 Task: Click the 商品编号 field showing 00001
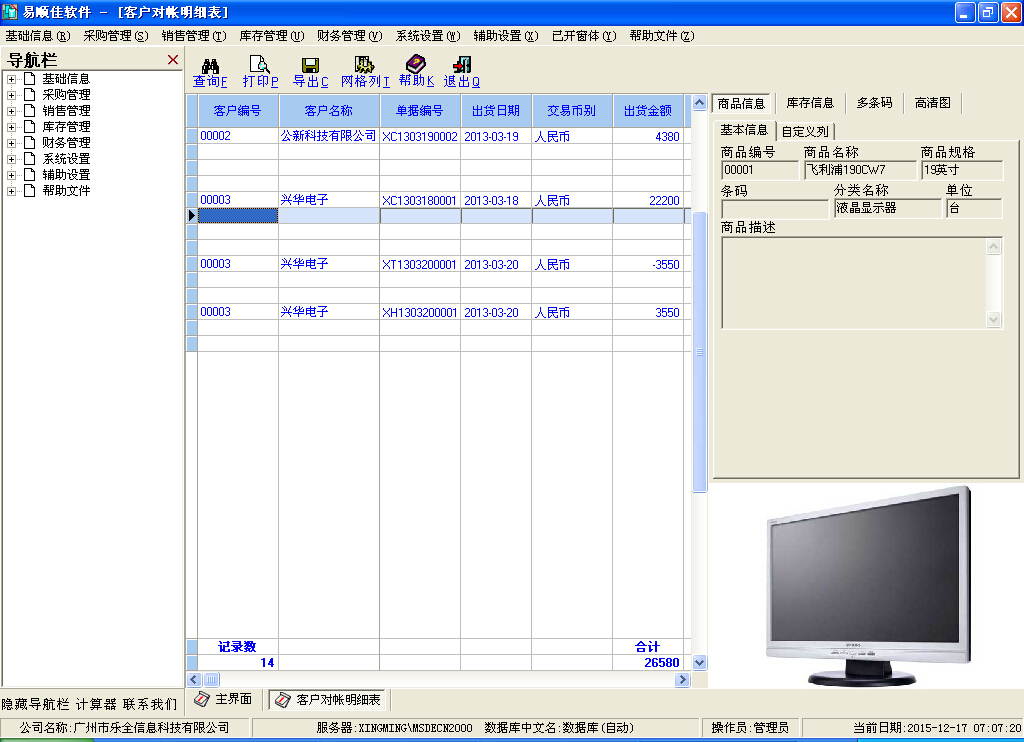pyautogui.click(x=760, y=170)
